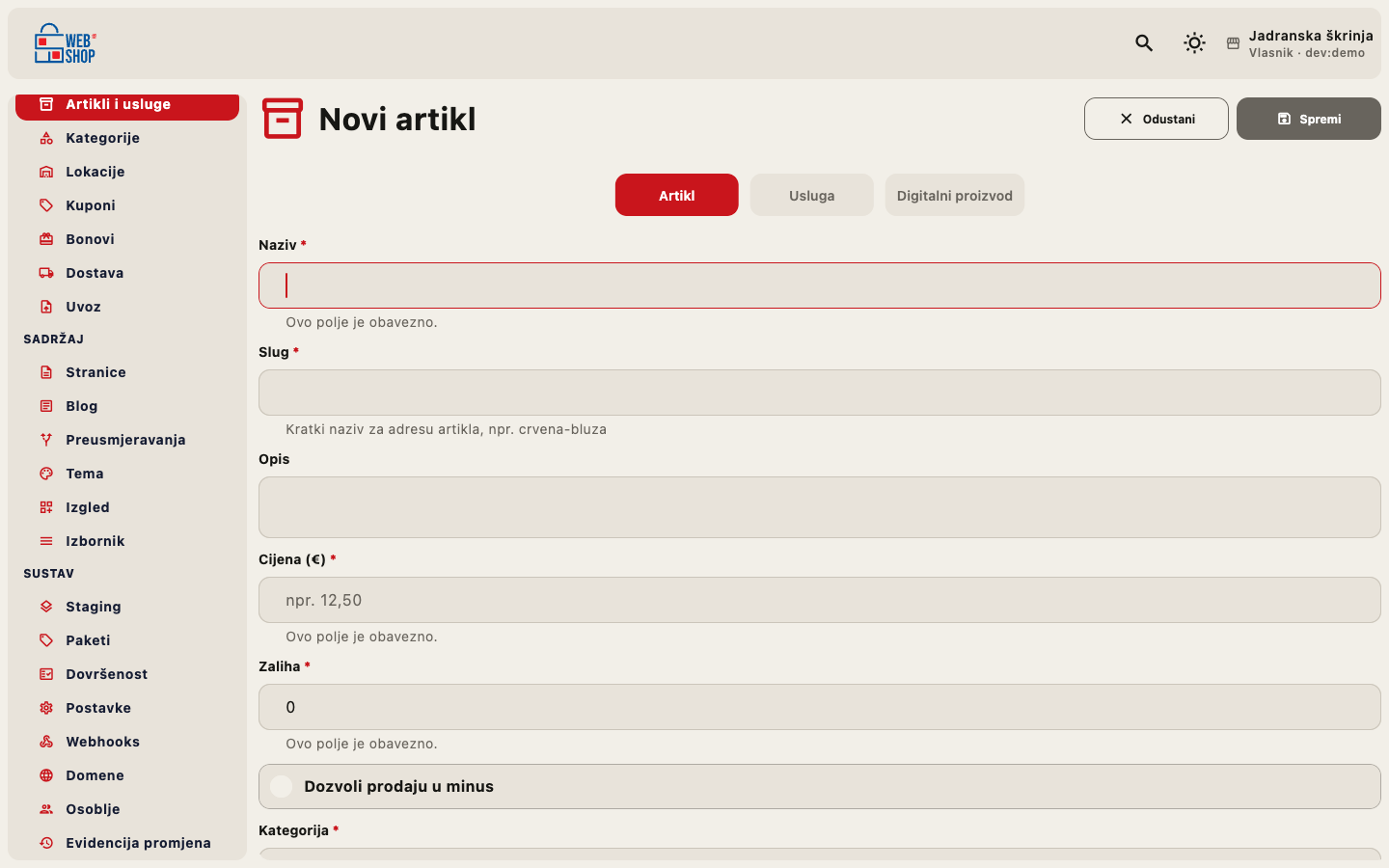Image resolution: width=1389 pixels, height=868 pixels.
Task: Open Webhooks in the sidebar
Action: click(x=127, y=742)
